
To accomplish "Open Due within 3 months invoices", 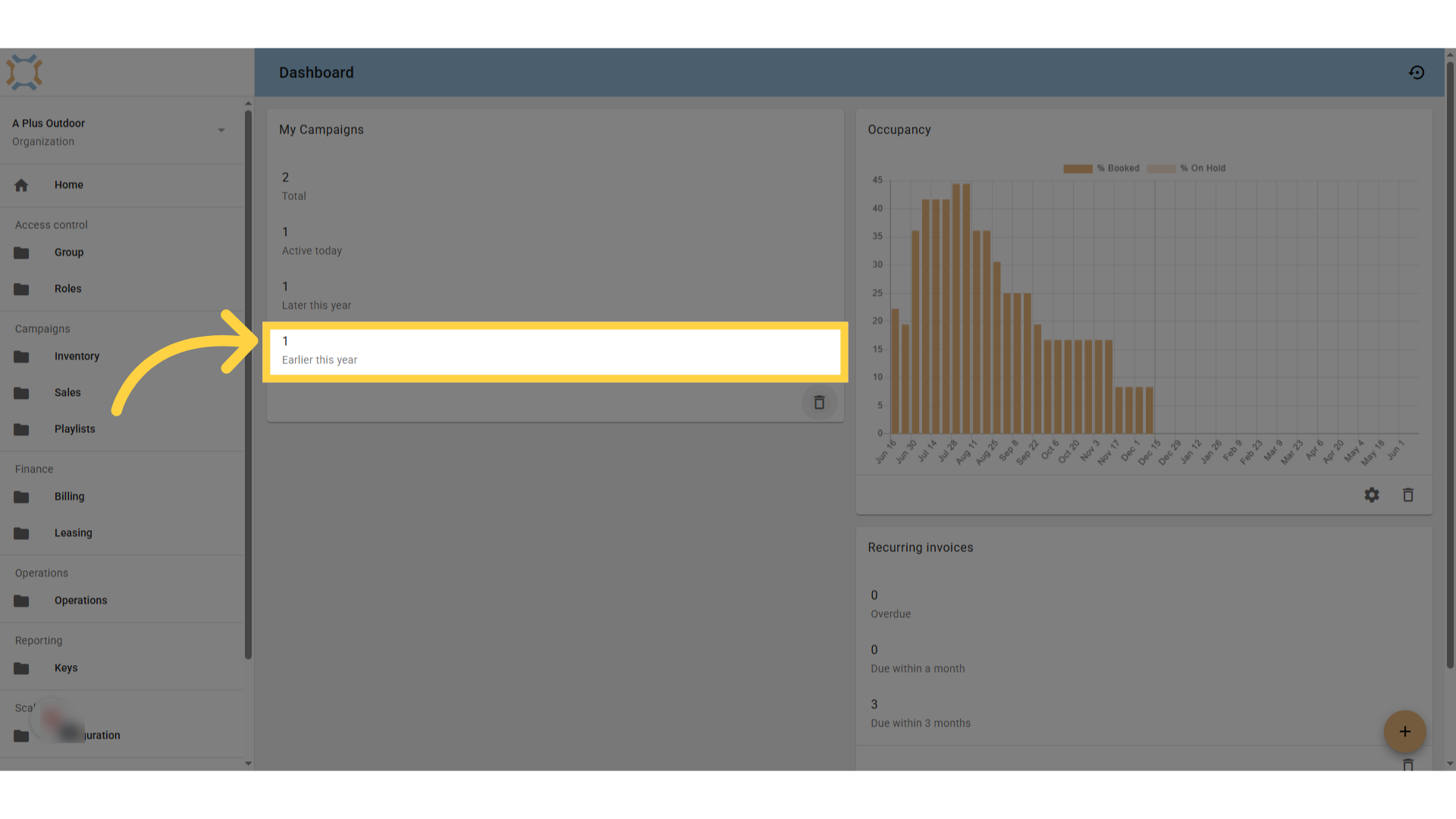I will pyautogui.click(x=1144, y=714).
